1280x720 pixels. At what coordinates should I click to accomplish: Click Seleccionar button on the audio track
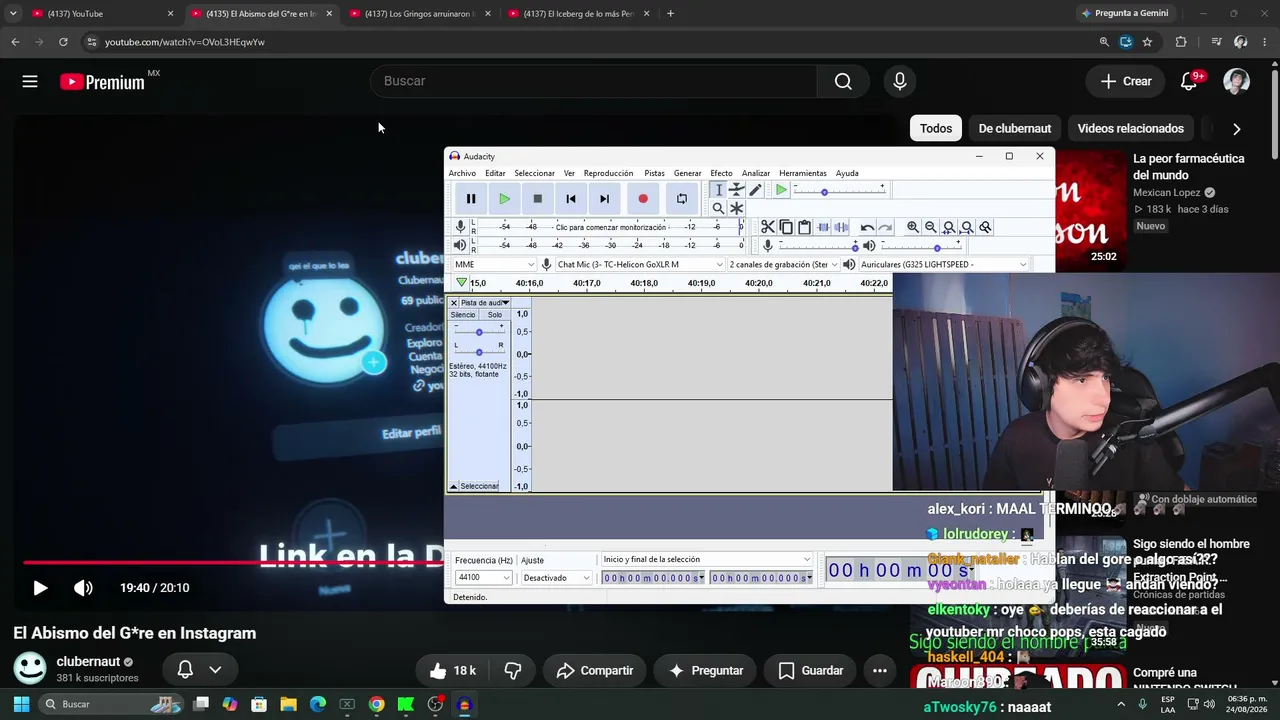point(480,486)
